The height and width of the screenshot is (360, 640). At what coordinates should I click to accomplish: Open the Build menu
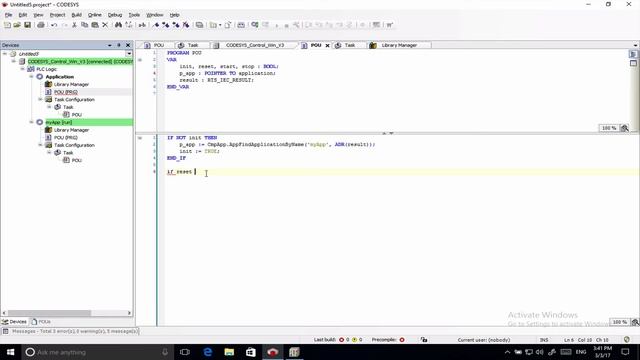(x=76, y=15)
